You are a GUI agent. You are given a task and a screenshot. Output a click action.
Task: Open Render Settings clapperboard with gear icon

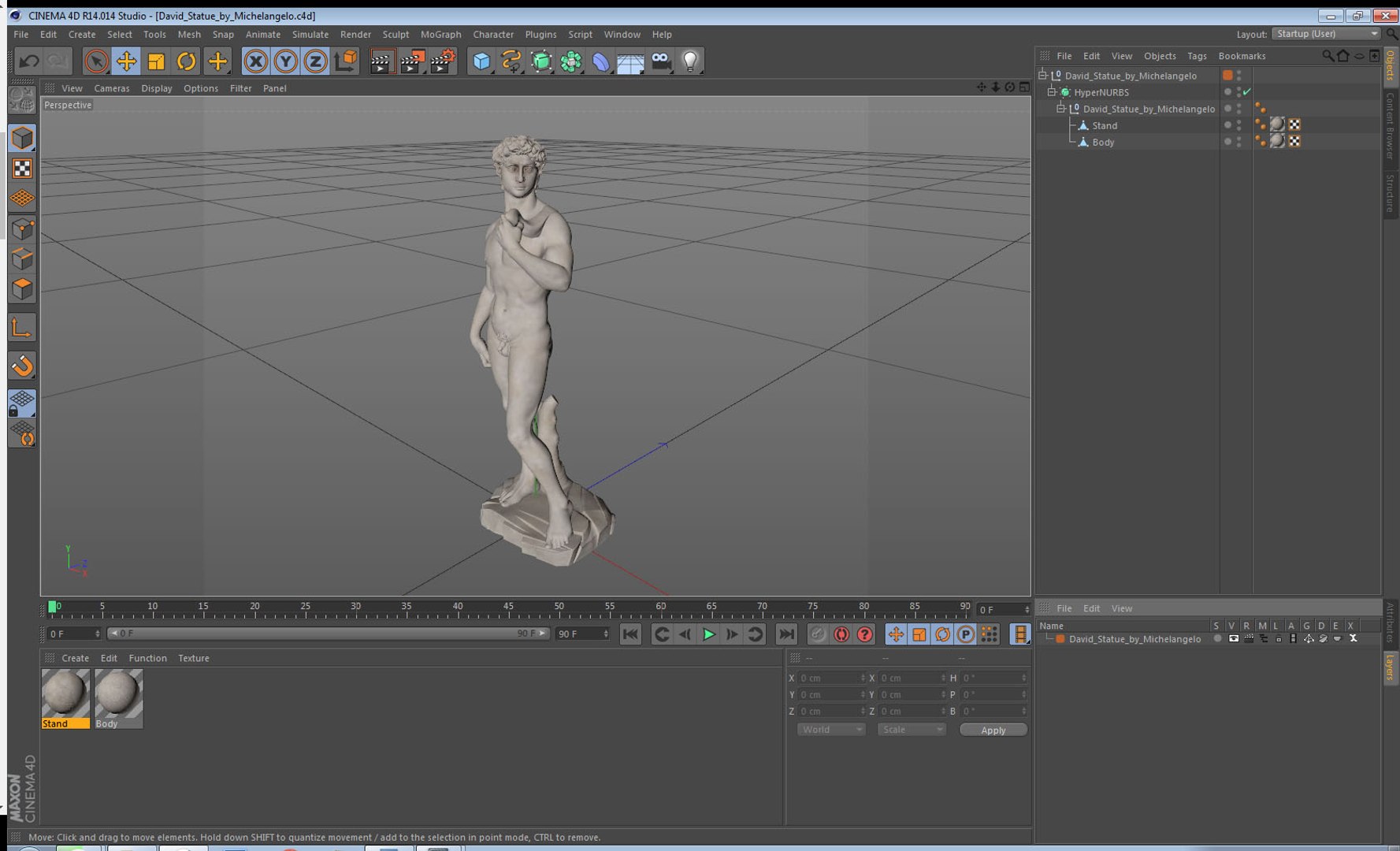pos(443,61)
